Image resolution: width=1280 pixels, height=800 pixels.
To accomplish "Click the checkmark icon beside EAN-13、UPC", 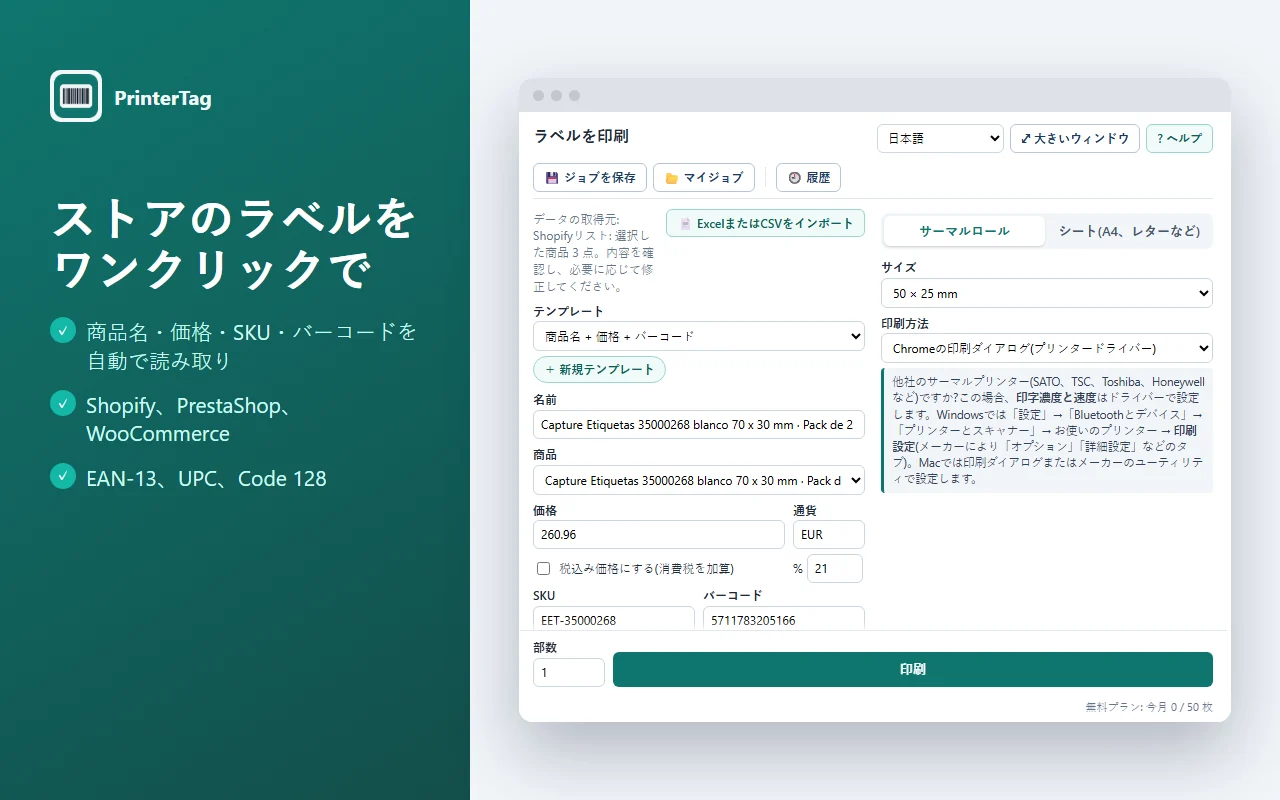I will (x=63, y=476).
